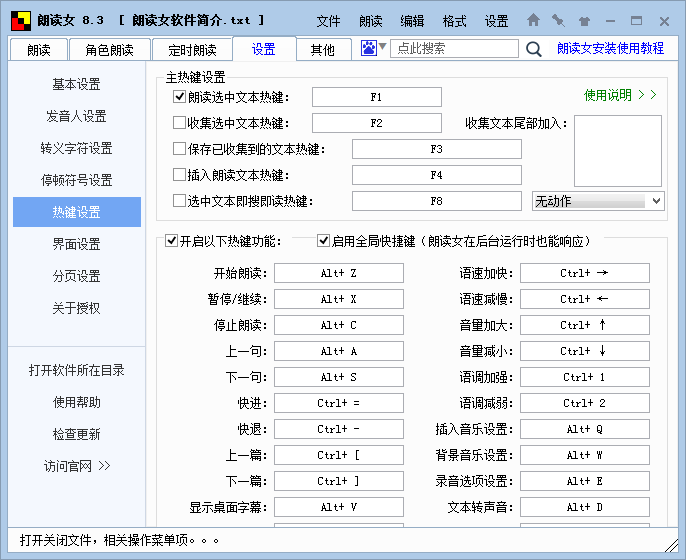
Task: Click the F3 hotkey field
Action: [437, 149]
